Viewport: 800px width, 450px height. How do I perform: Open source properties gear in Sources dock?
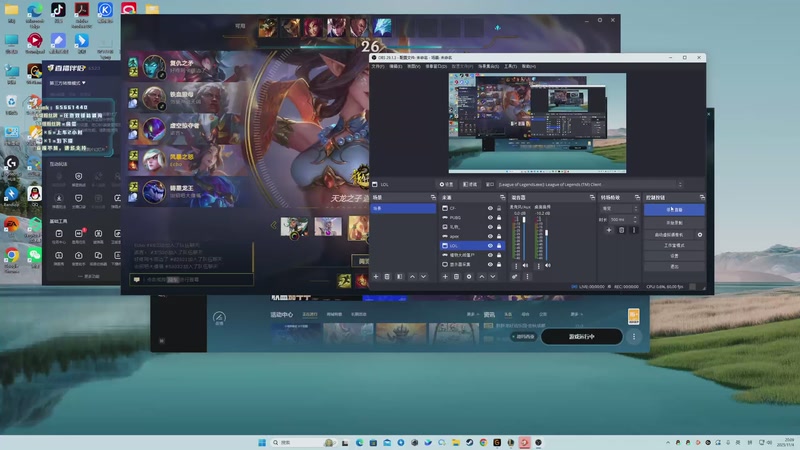(x=469, y=277)
